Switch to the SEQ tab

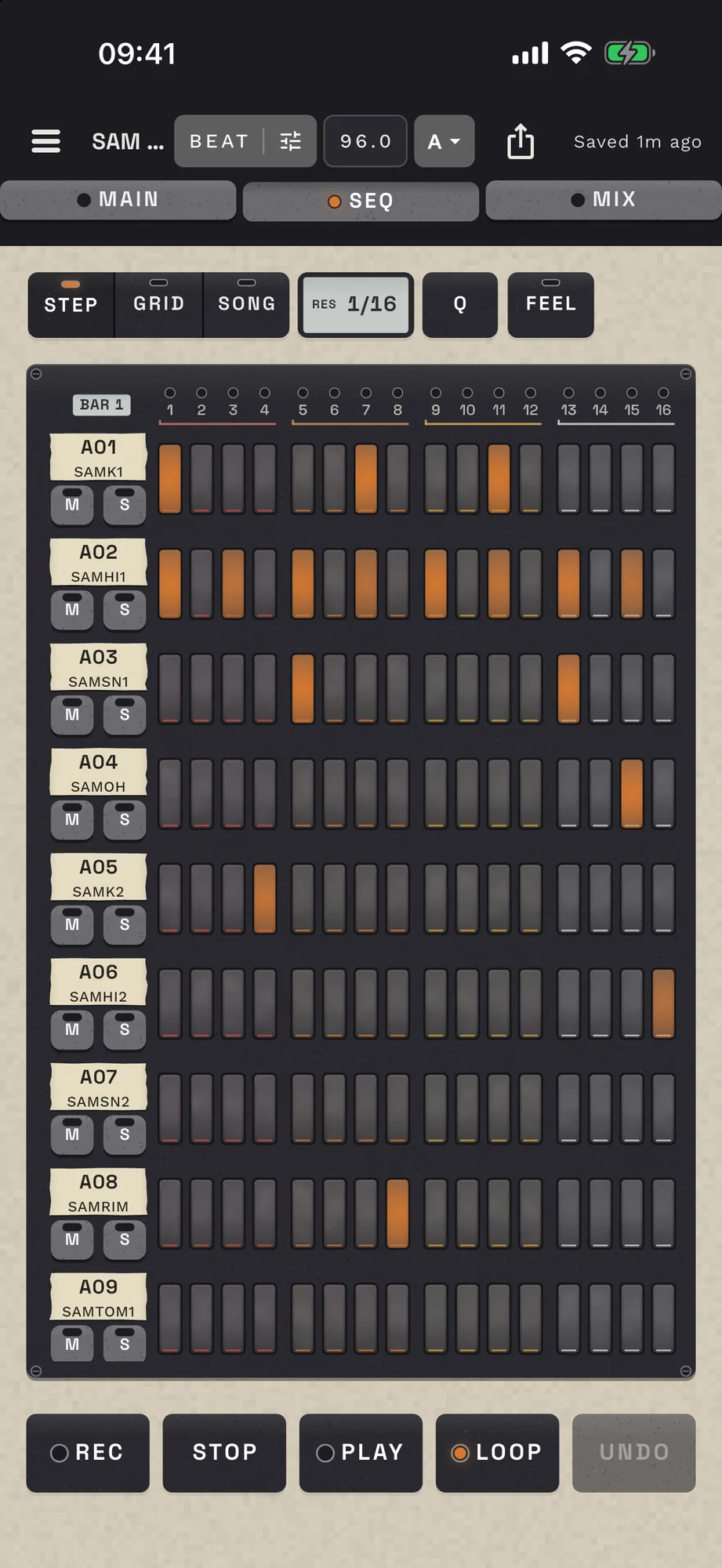pyautogui.click(x=361, y=201)
